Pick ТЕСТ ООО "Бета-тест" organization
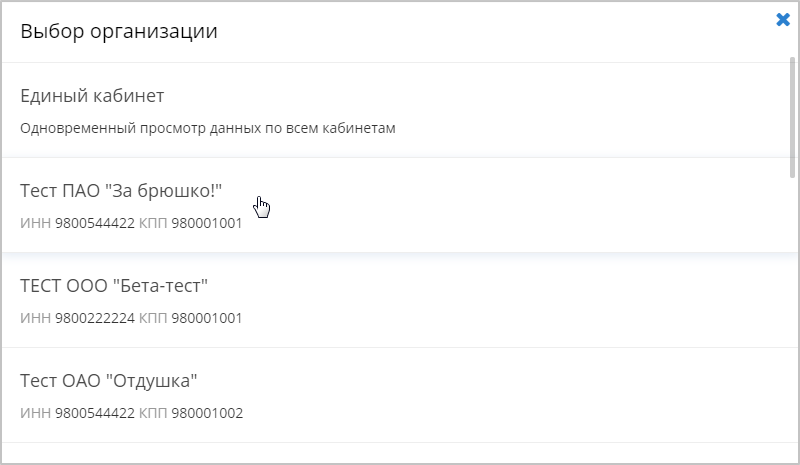The width and height of the screenshot is (800, 465). click(114, 286)
